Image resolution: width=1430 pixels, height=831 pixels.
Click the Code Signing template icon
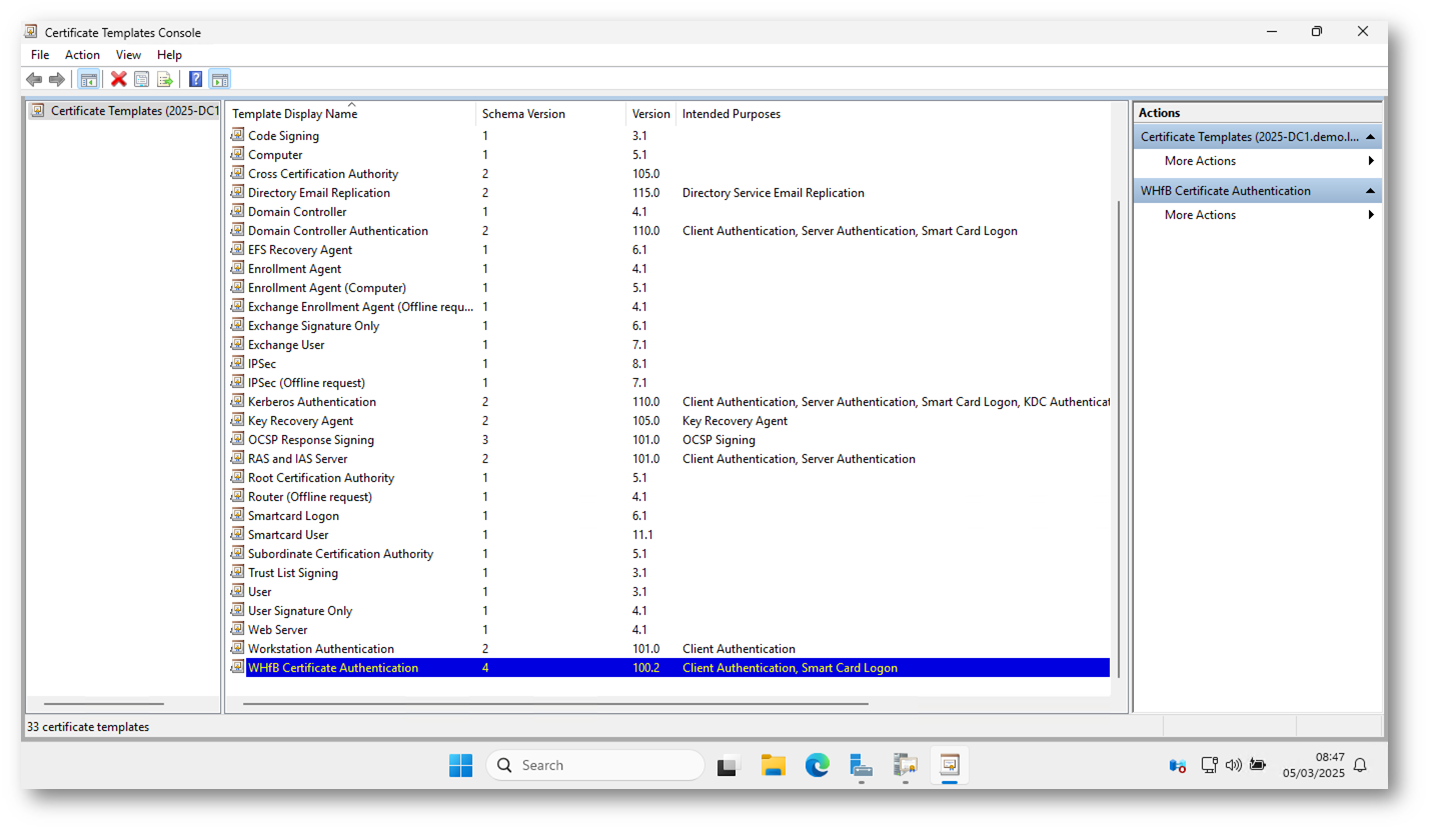coord(237,135)
